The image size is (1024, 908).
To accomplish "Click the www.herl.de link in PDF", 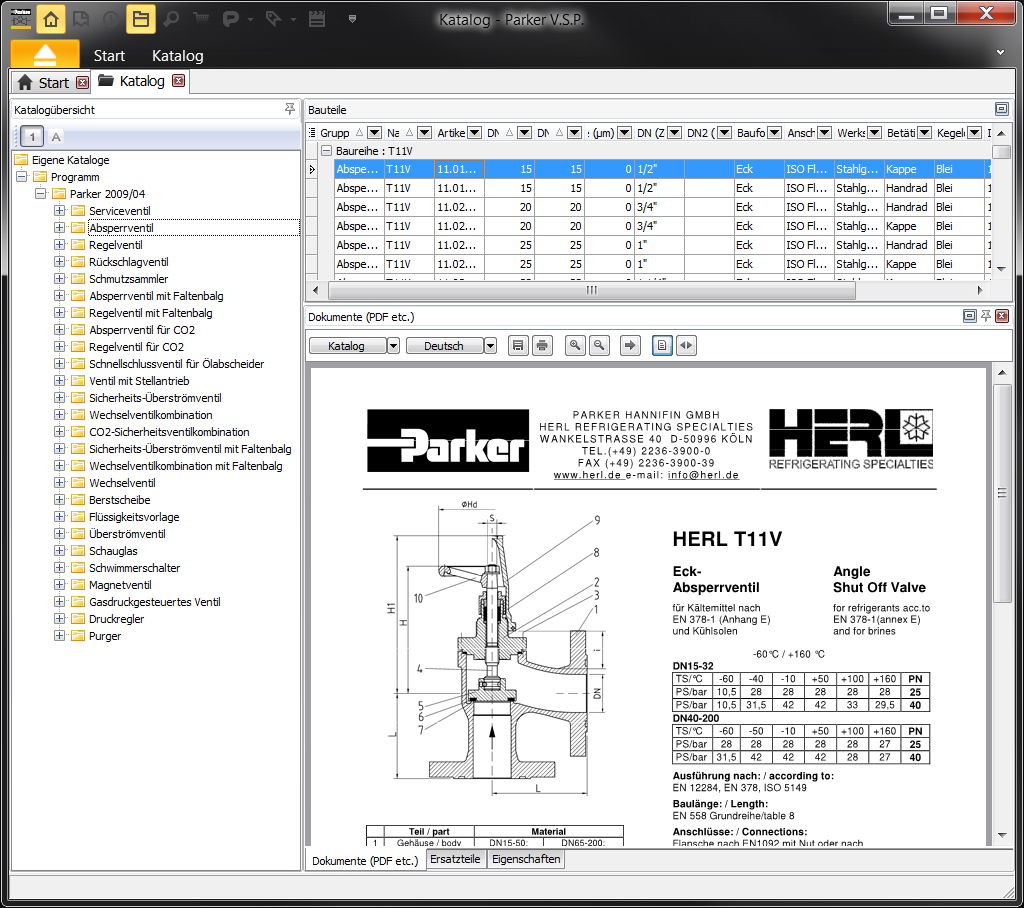I will coord(588,476).
